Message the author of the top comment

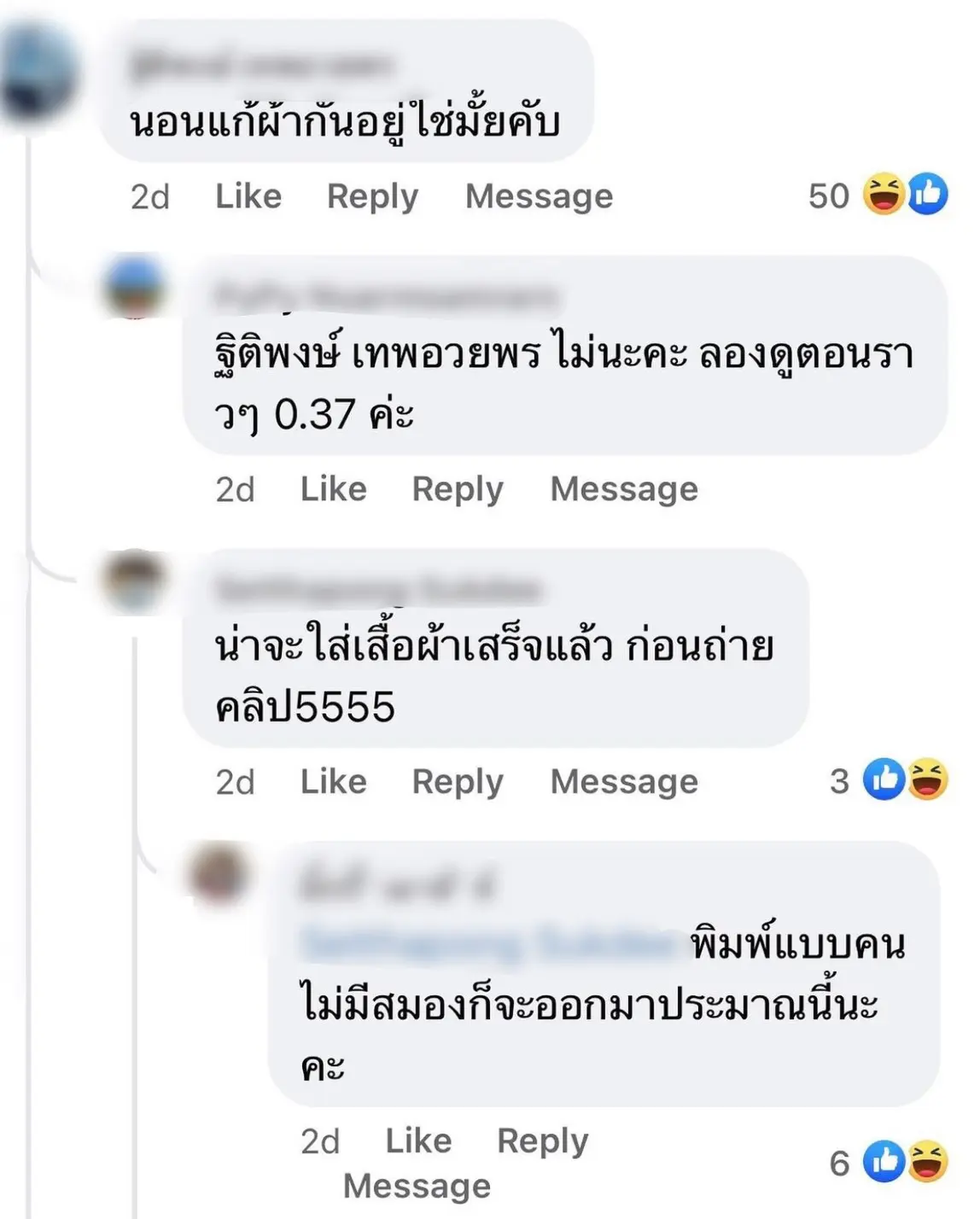539,197
